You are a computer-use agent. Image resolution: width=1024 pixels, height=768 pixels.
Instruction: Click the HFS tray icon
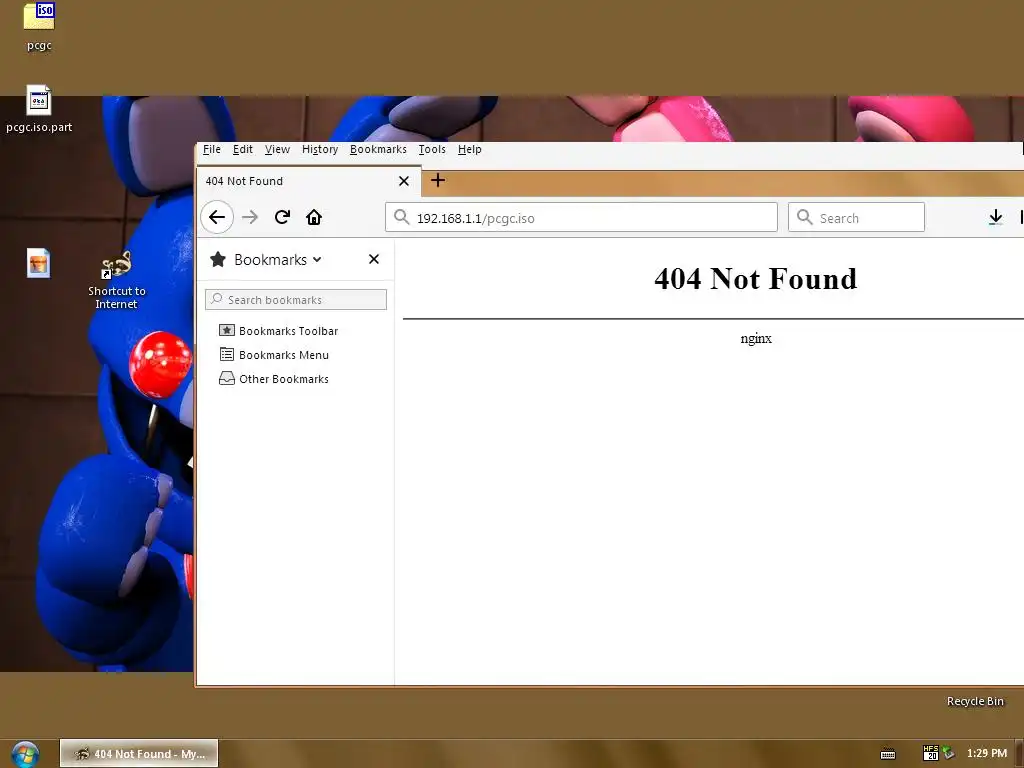pyautogui.click(x=931, y=753)
